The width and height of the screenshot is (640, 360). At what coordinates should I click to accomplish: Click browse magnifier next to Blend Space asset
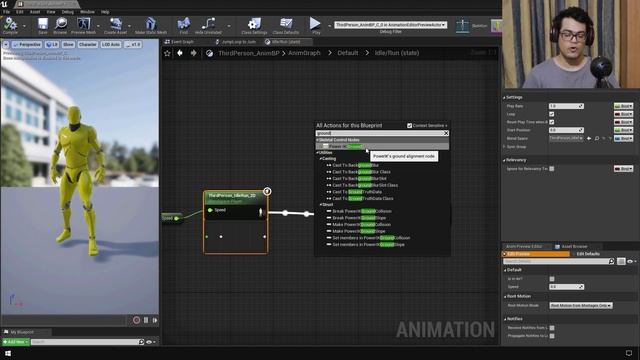coord(597,139)
